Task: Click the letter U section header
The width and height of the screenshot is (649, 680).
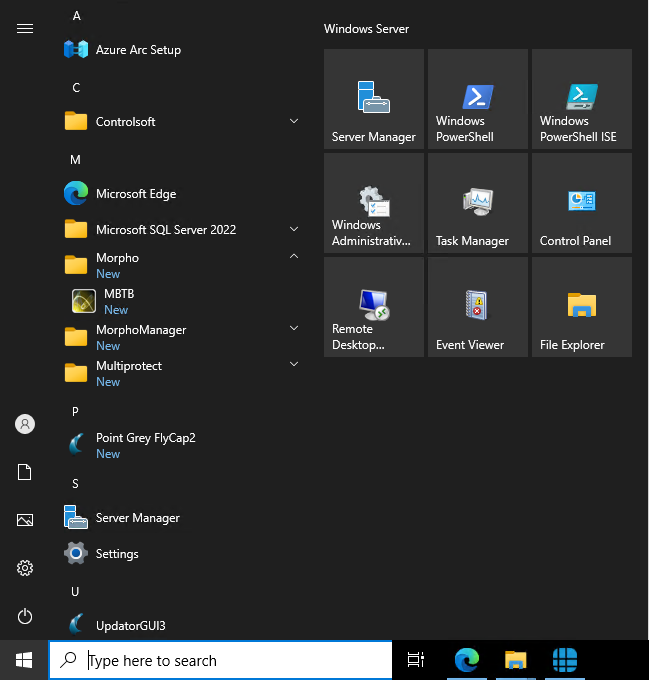Action: coord(75,592)
